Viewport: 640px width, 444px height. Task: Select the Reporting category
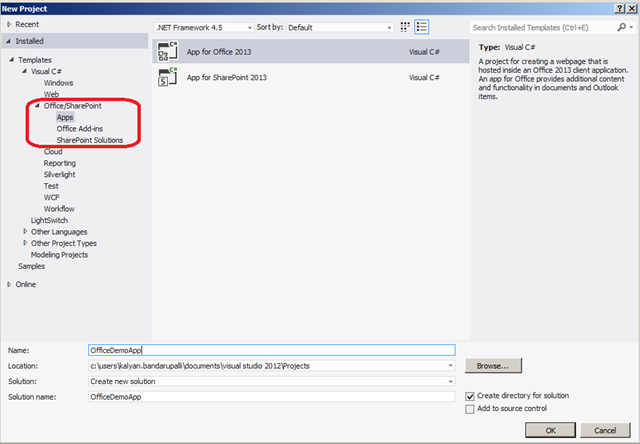[x=60, y=163]
